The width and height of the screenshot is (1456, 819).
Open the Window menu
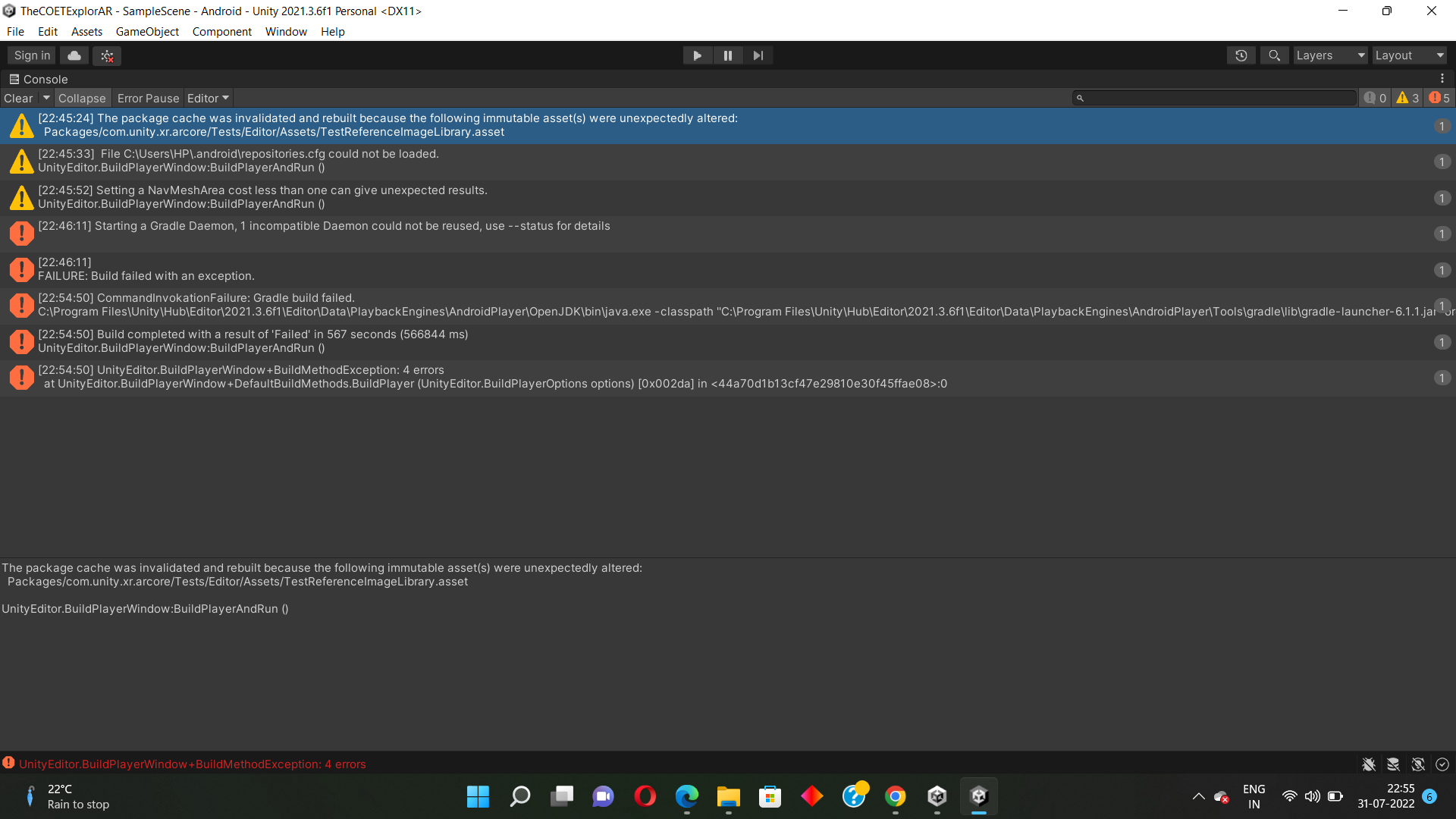(286, 32)
